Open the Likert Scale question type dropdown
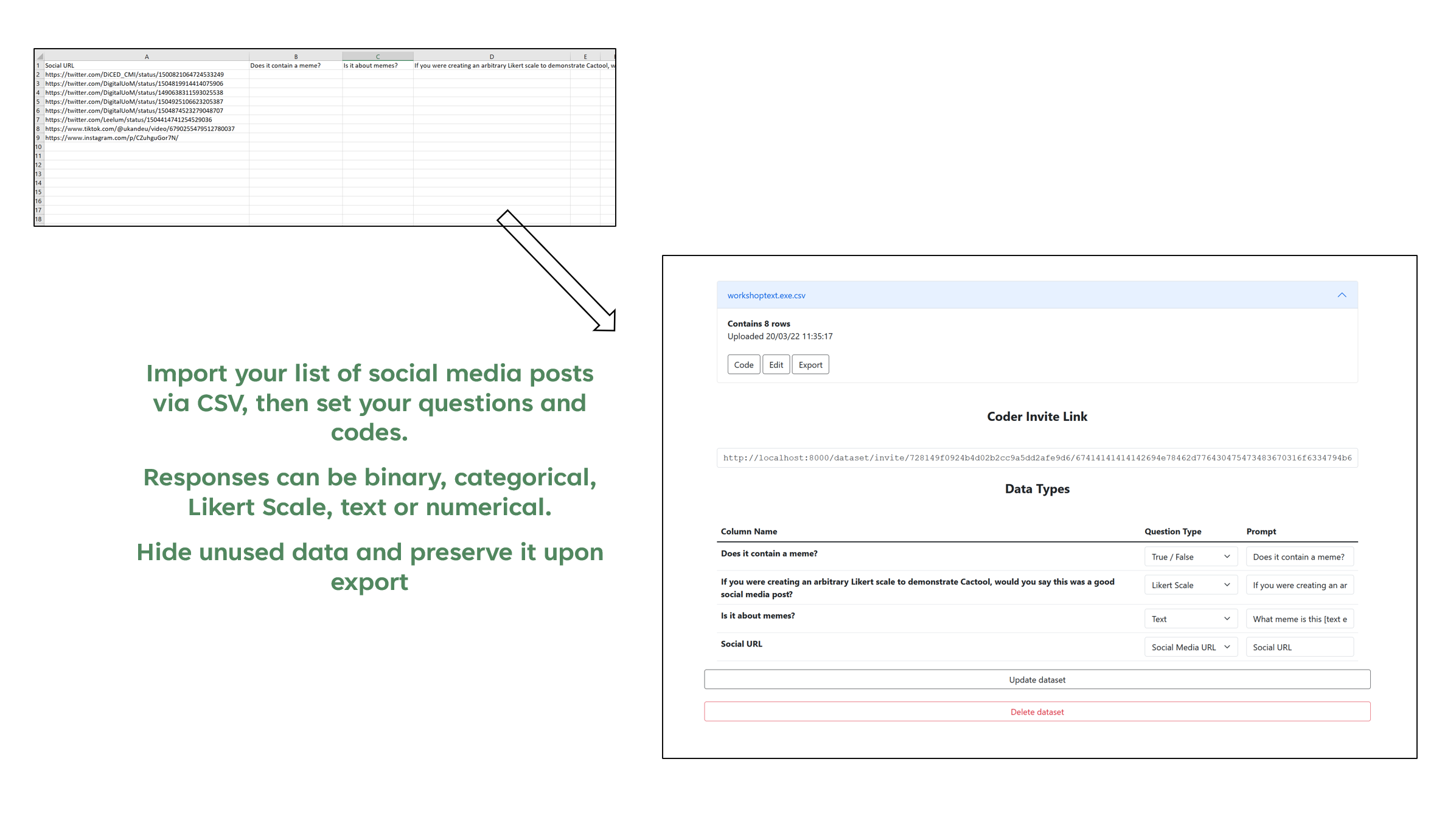Screen dimensions: 1456x815 (x=1190, y=584)
